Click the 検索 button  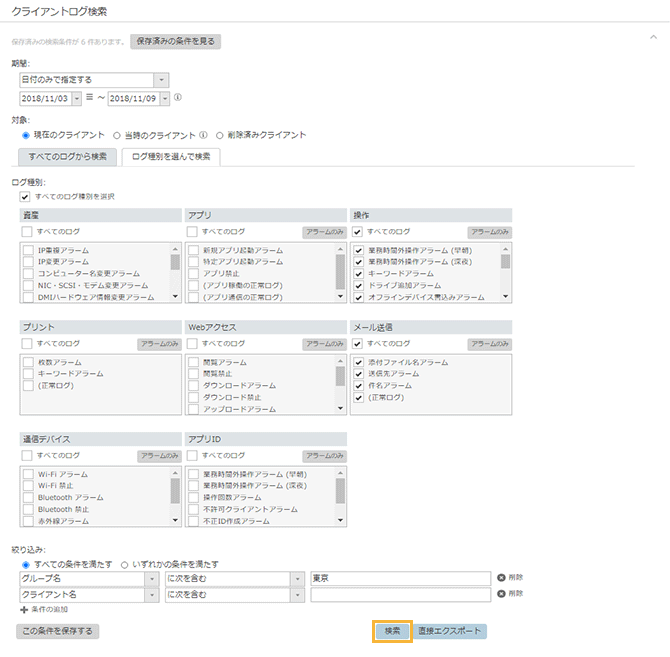(x=392, y=631)
